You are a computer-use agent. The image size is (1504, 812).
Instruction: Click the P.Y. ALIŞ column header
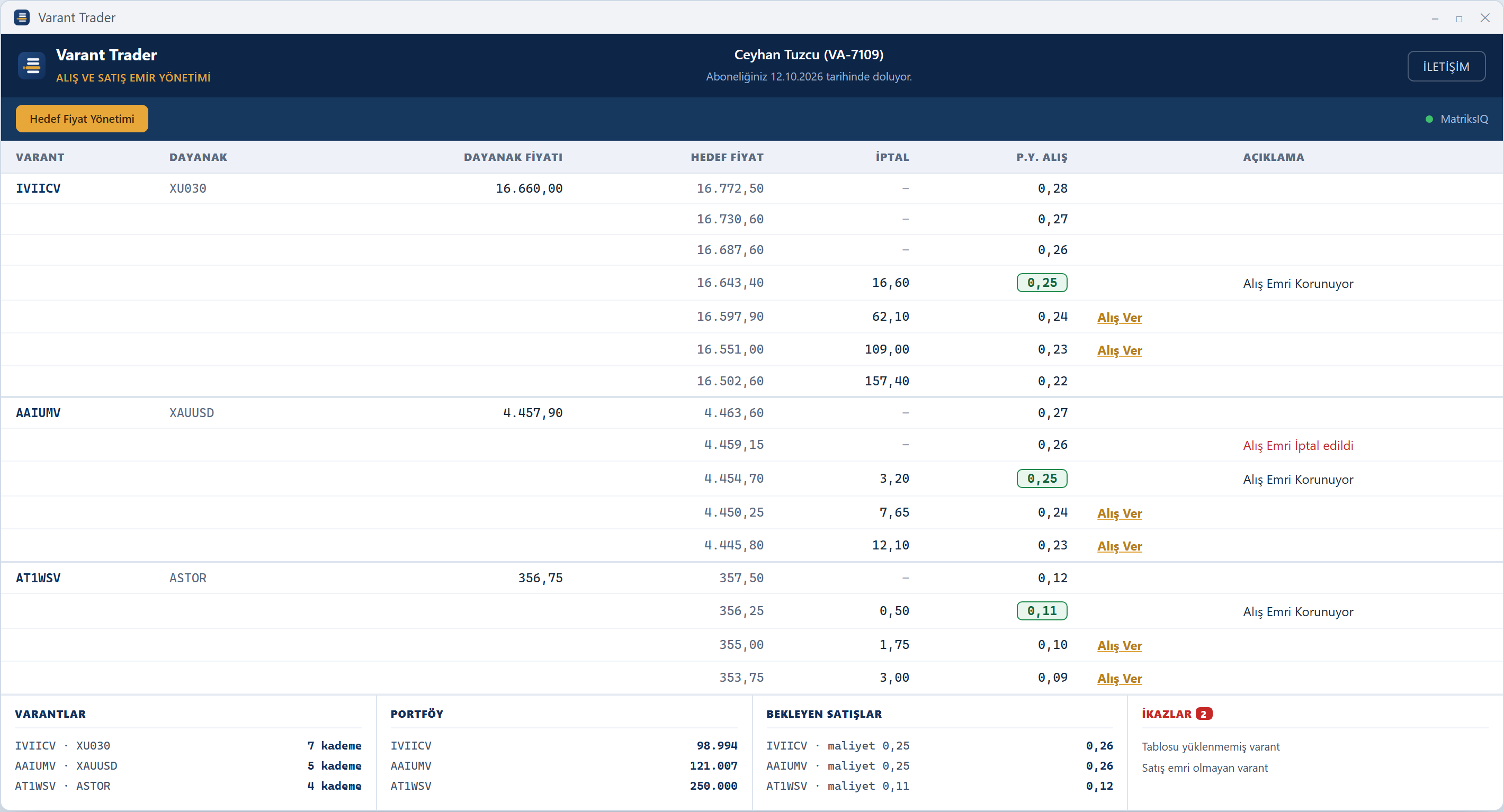point(1042,157)
